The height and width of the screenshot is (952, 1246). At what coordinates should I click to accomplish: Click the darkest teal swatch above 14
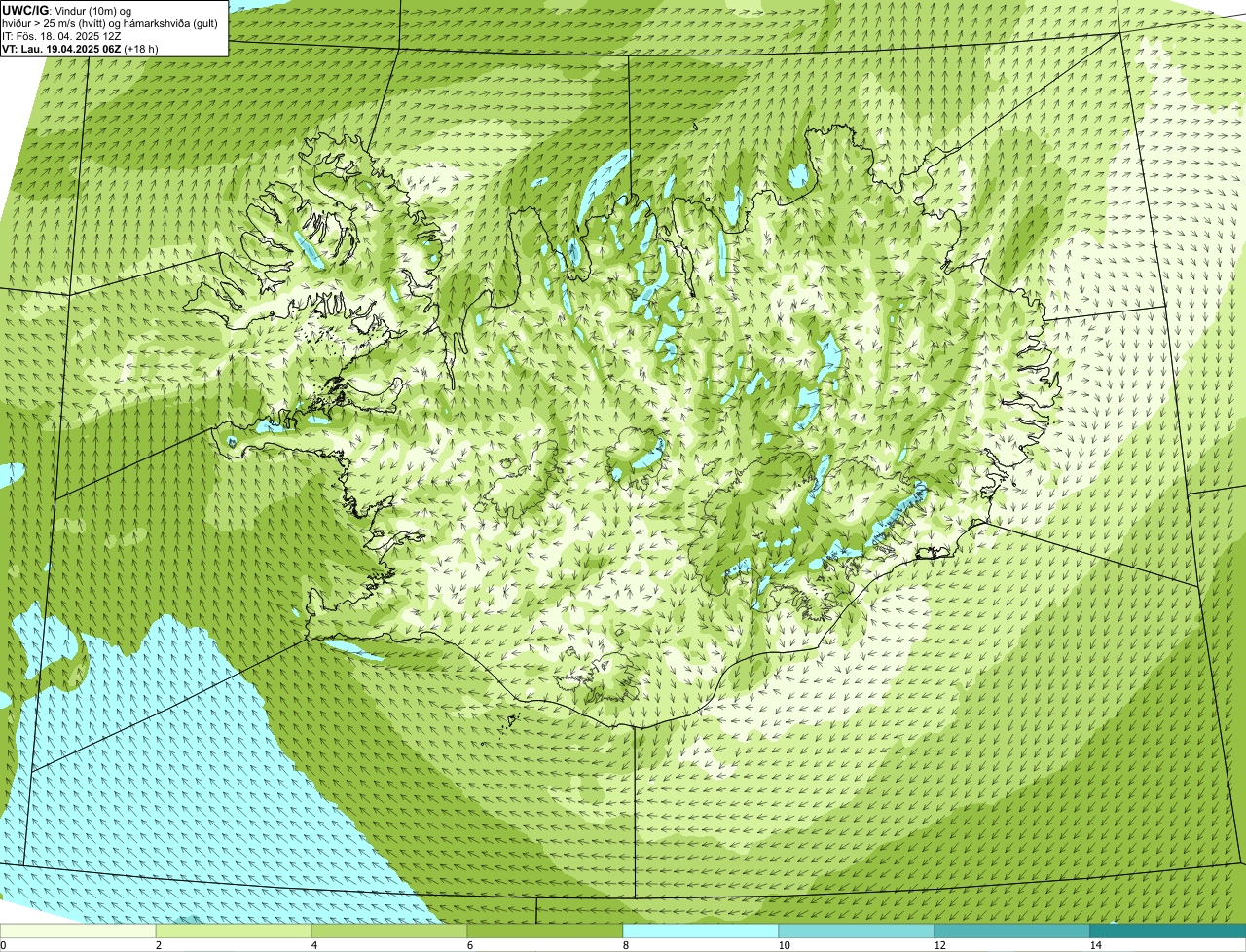1168,931
